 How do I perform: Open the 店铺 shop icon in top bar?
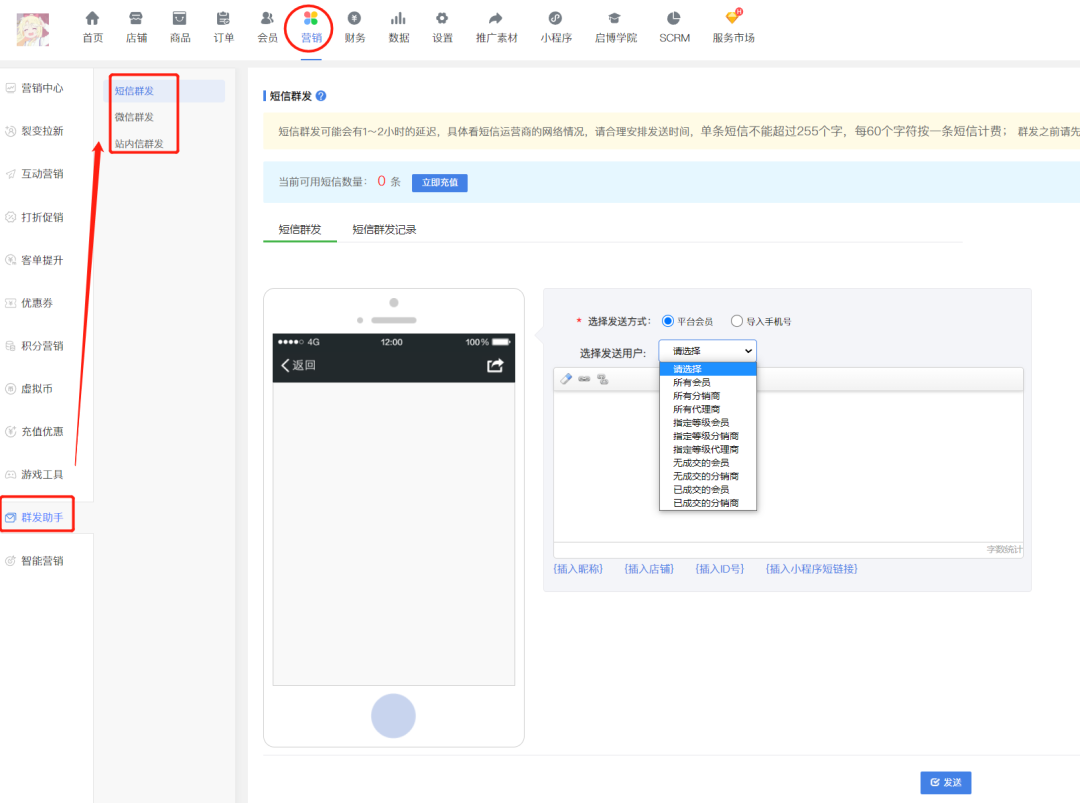click(x=136, y=19)
